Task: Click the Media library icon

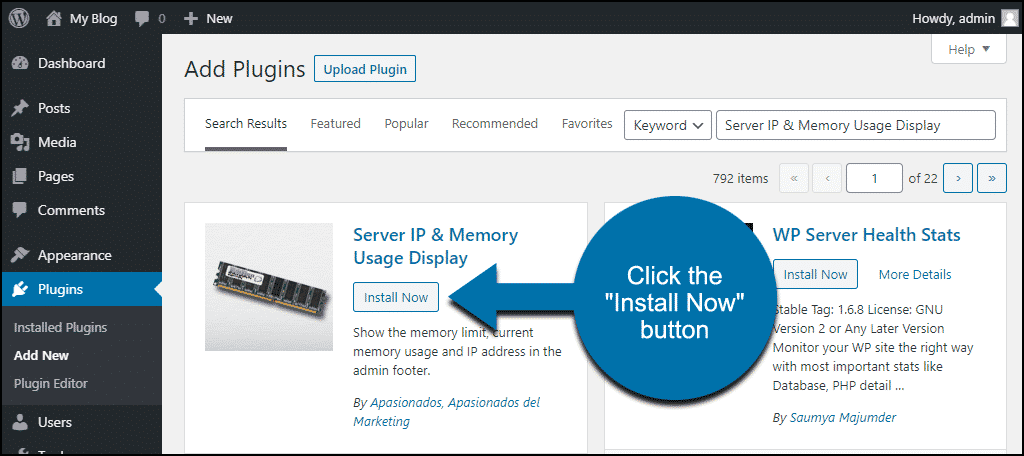Action: click(20, 142)
